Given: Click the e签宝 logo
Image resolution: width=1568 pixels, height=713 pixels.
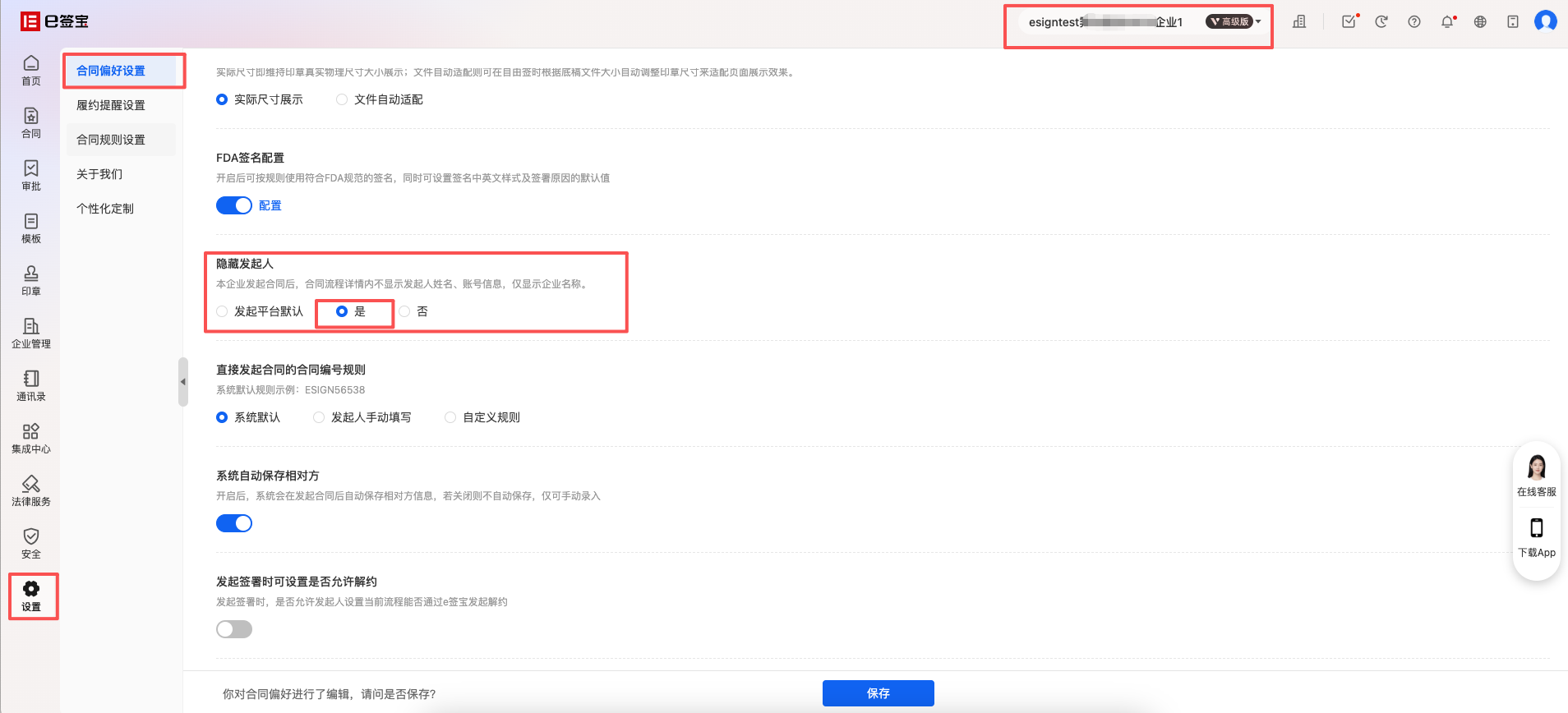Looking at the screenshot, I should (54, 21).
